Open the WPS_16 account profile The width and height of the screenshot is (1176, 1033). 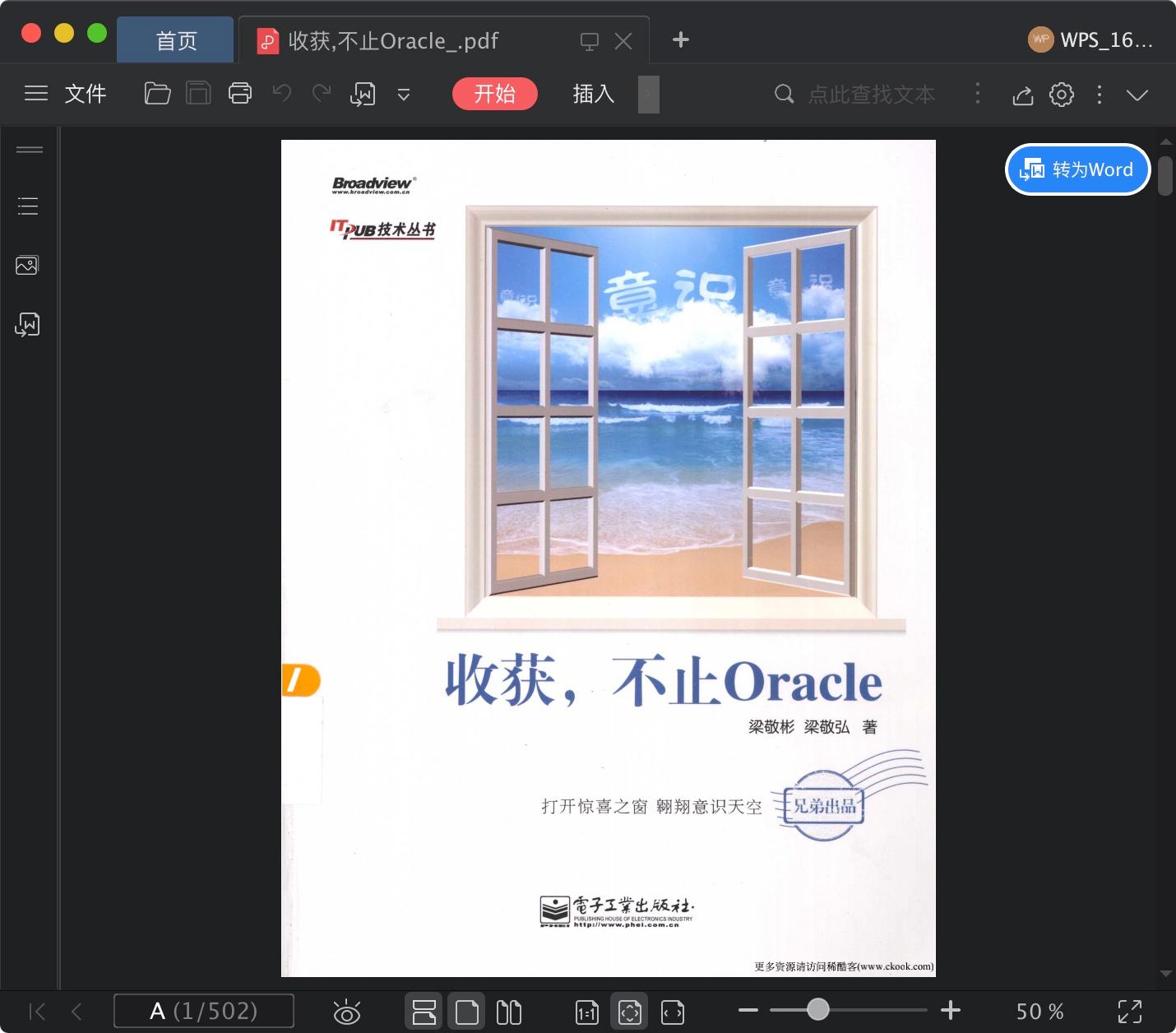1090,39
